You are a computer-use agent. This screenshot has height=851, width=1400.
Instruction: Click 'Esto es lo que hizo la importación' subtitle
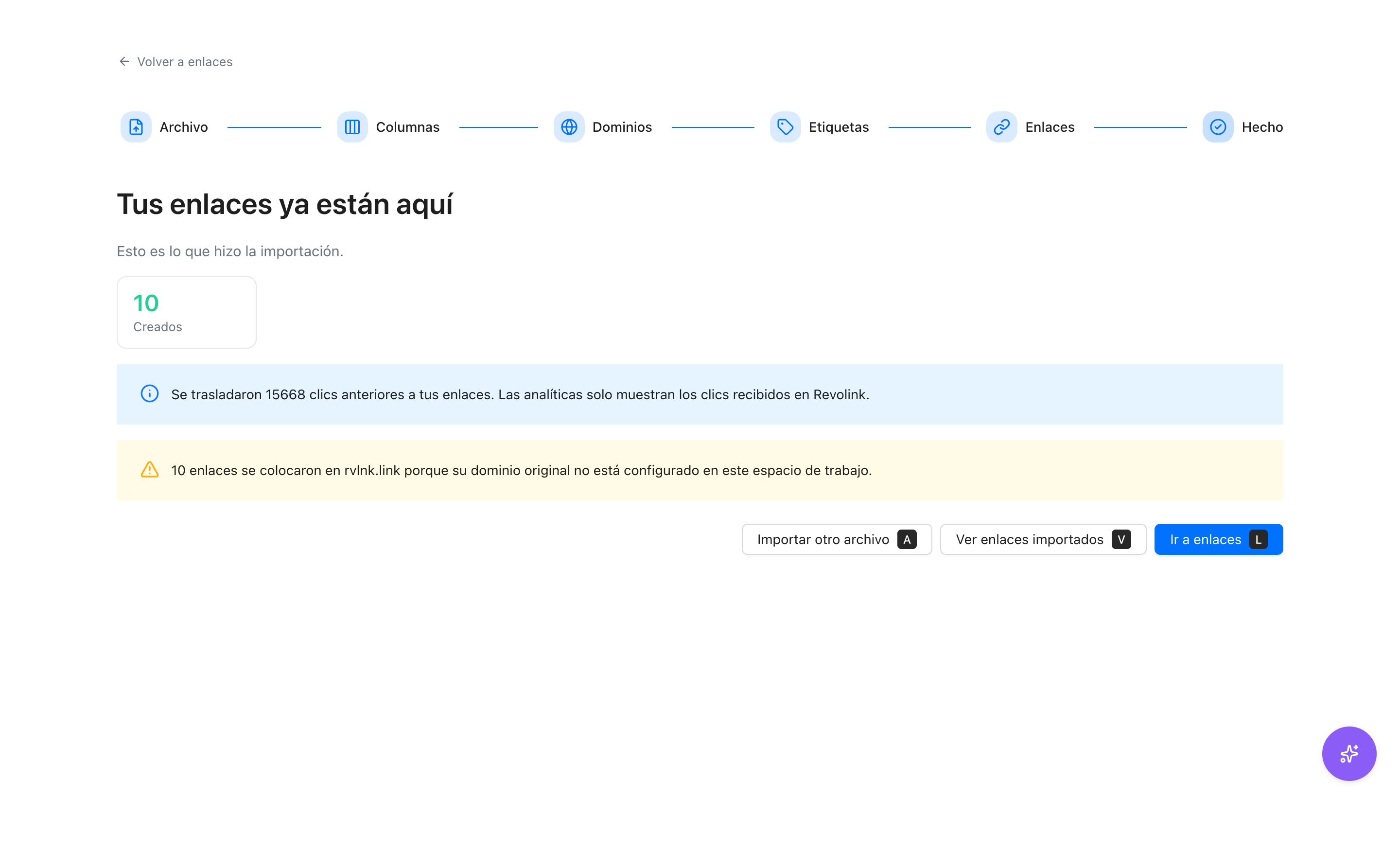coord(229,251)
